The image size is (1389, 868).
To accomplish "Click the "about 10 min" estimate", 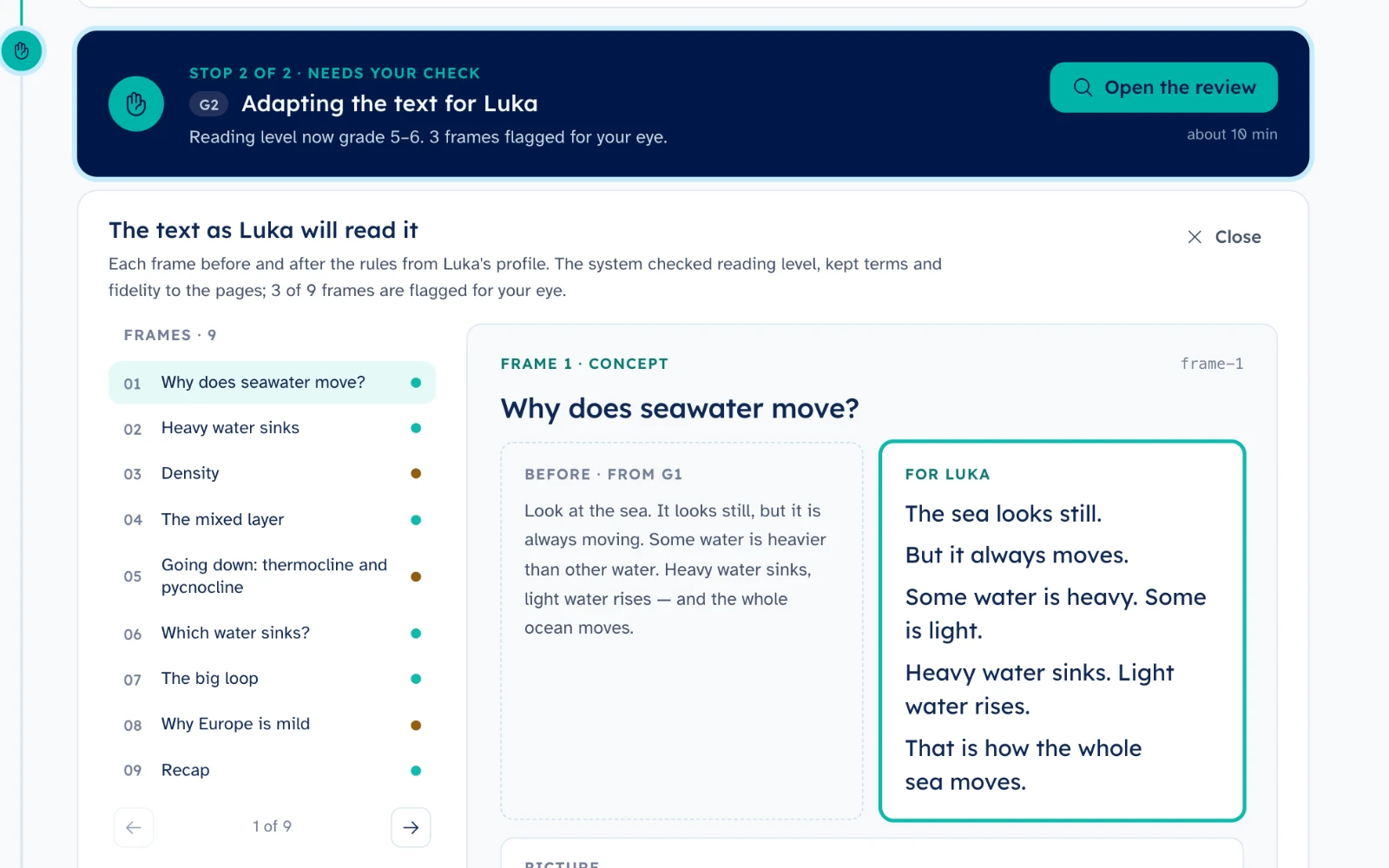I will (x=1232, y=135).
